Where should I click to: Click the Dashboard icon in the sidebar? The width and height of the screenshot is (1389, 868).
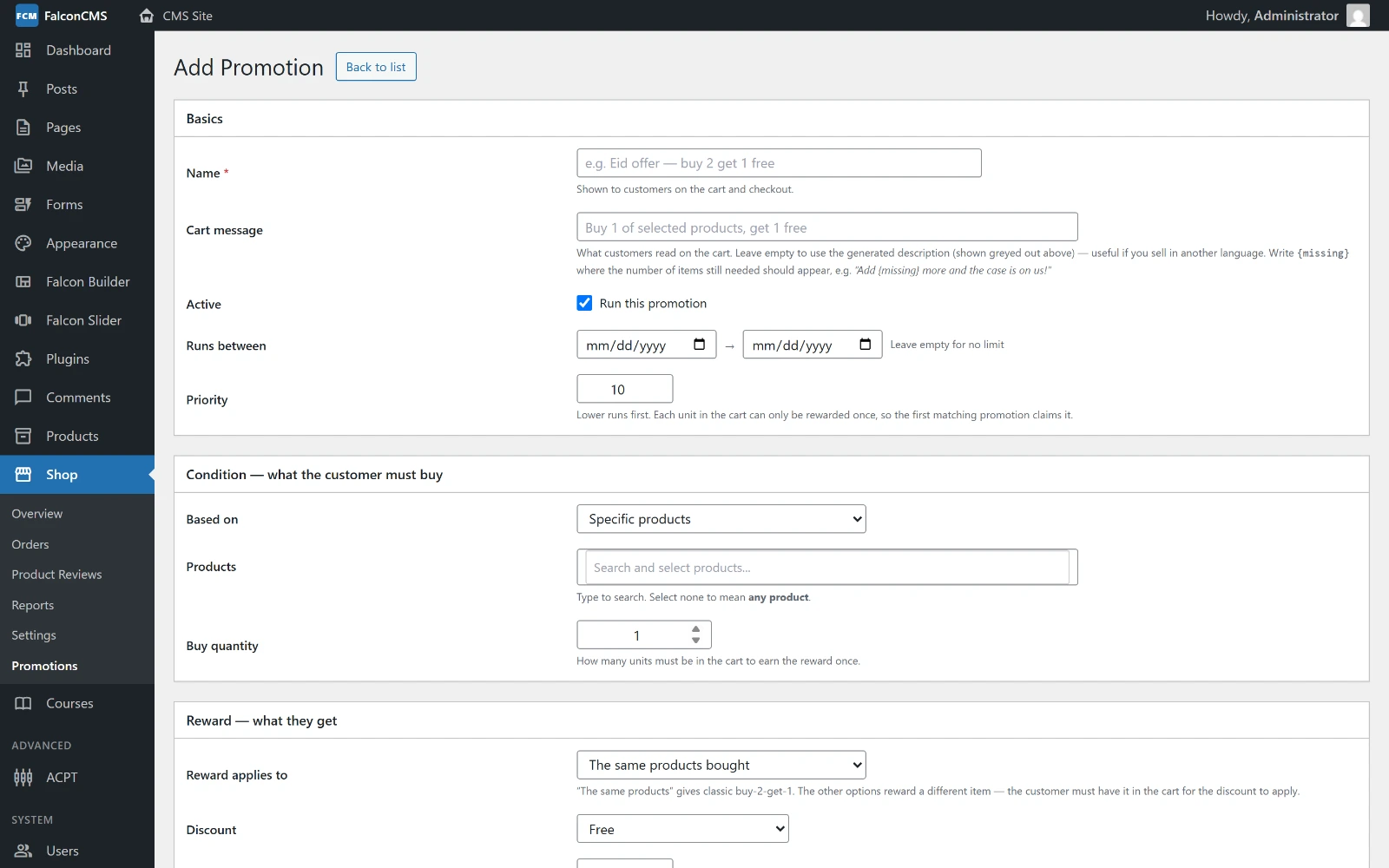pyautogui.click(x=23, y=50)
